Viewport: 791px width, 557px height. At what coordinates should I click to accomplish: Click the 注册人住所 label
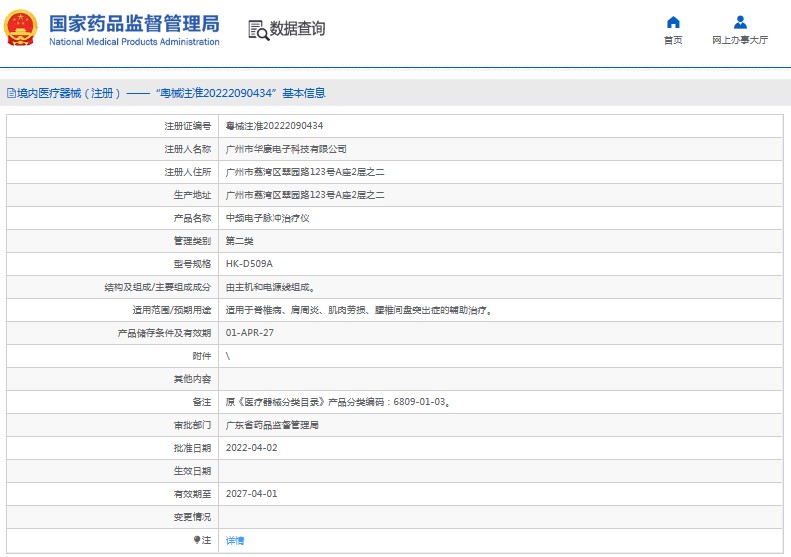pos(188,172)
